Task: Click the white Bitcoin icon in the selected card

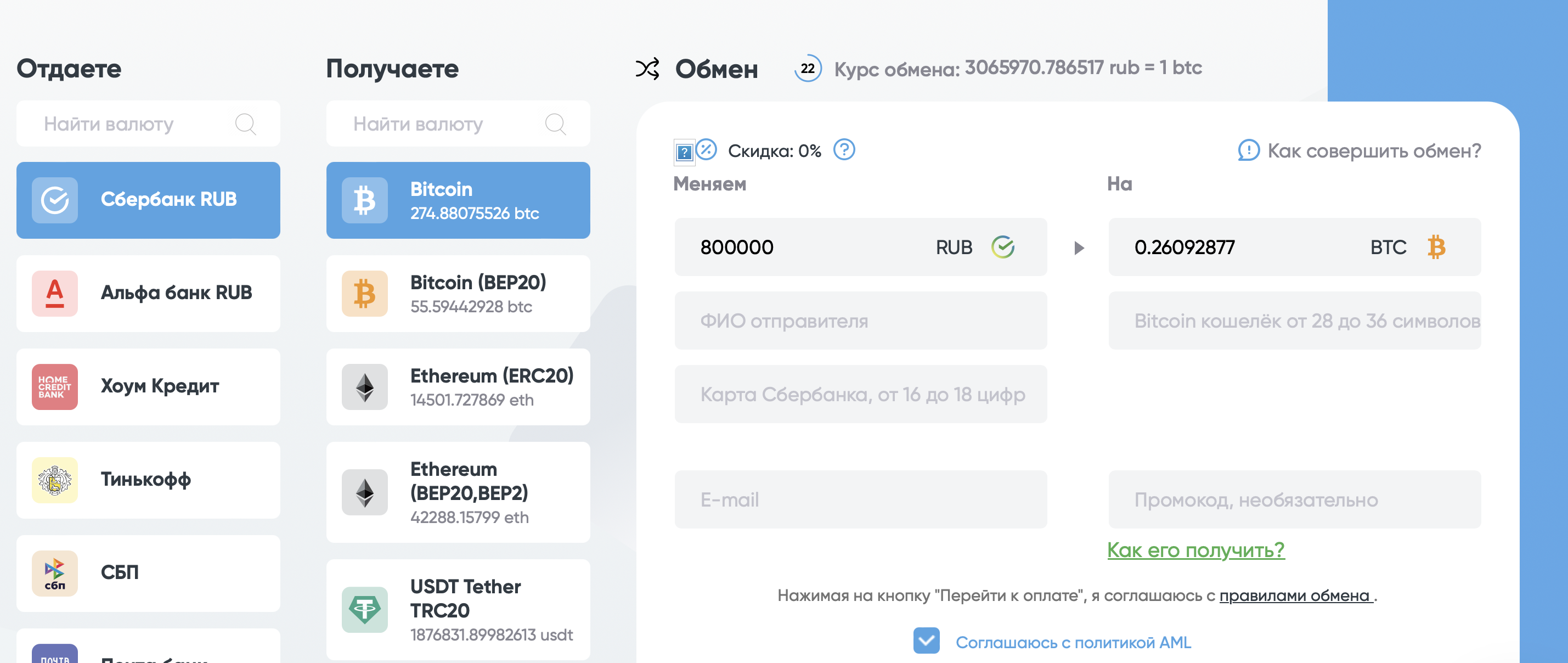Action: tap(365, 200)
